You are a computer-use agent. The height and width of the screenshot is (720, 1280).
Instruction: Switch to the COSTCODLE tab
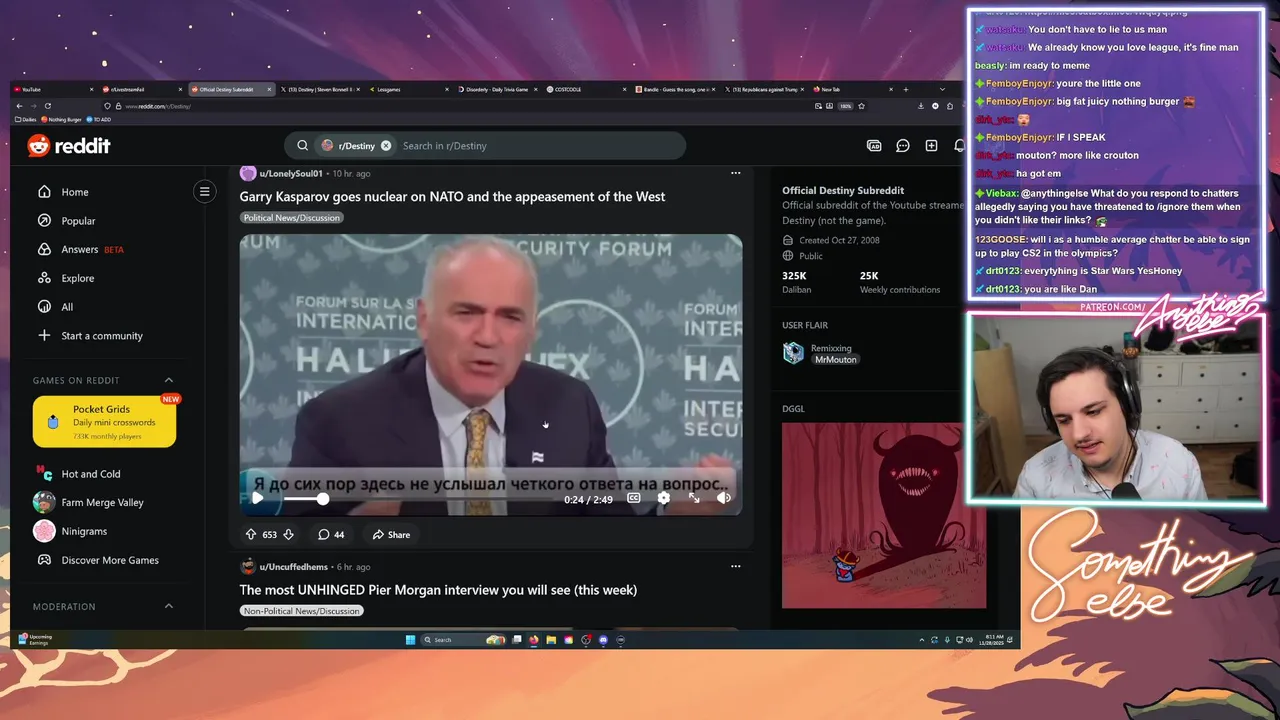[588, 89]
